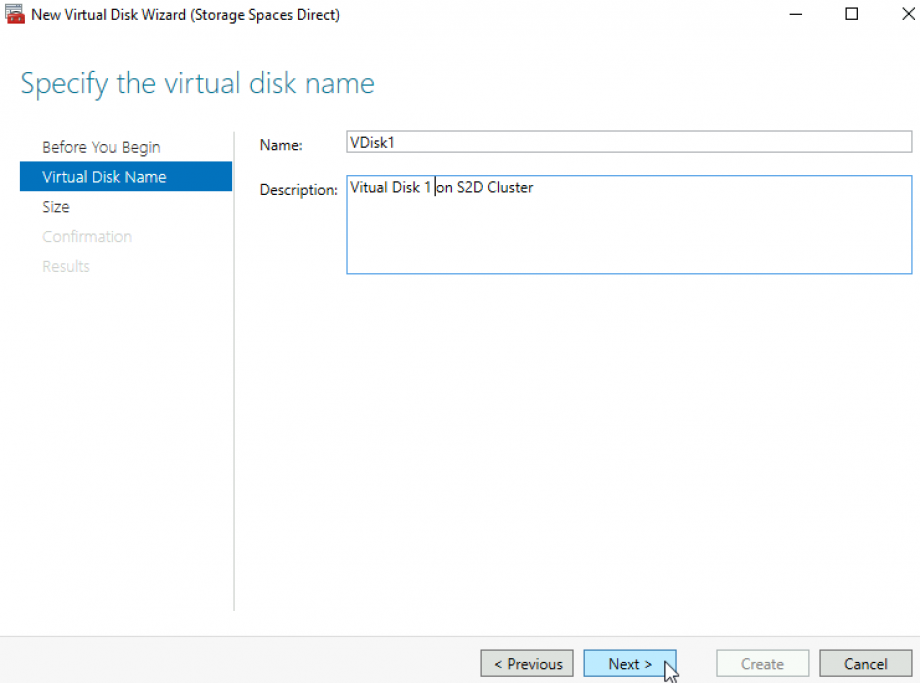Screen dimensions: 920x683
Task: Select the "Before You Begin" step
Action: [101, 147]
